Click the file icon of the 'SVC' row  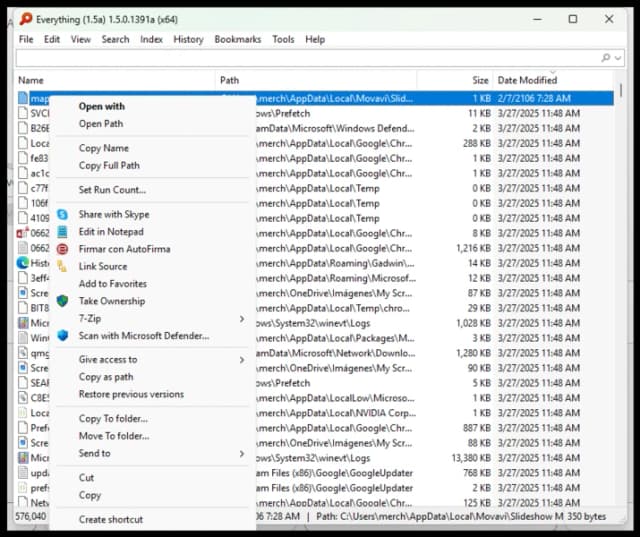[23, 113]
